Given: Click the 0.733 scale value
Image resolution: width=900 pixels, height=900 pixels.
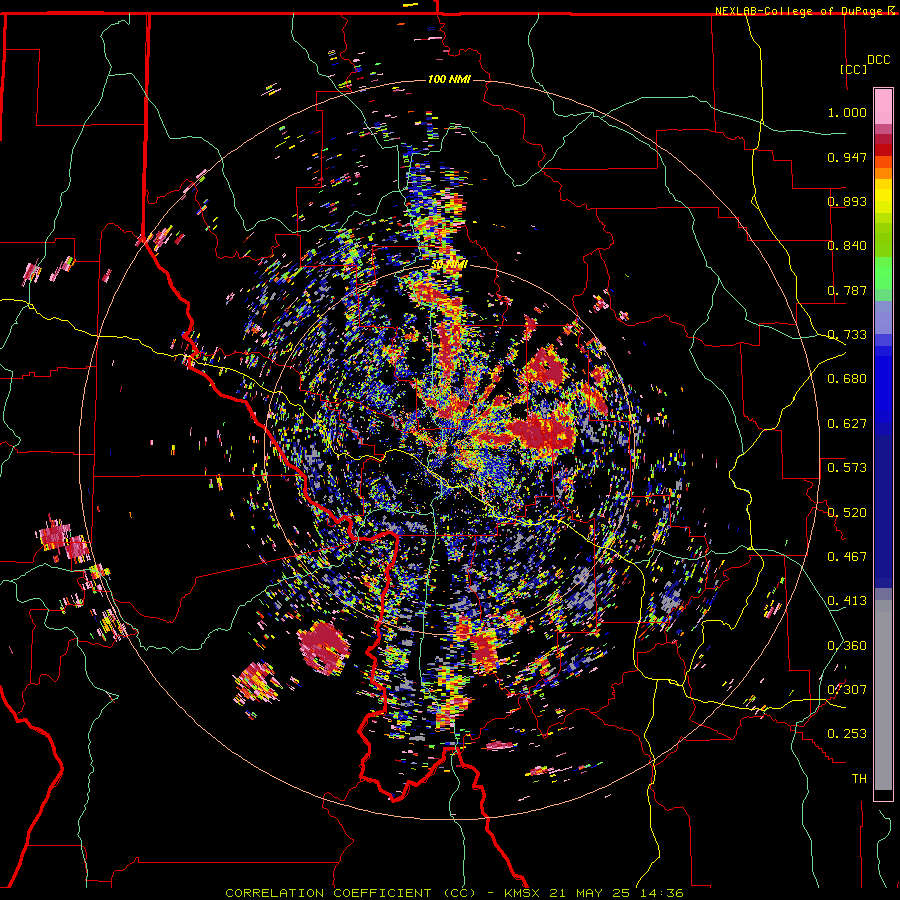Looking at the screenshot, I should [x=847, y=335].
